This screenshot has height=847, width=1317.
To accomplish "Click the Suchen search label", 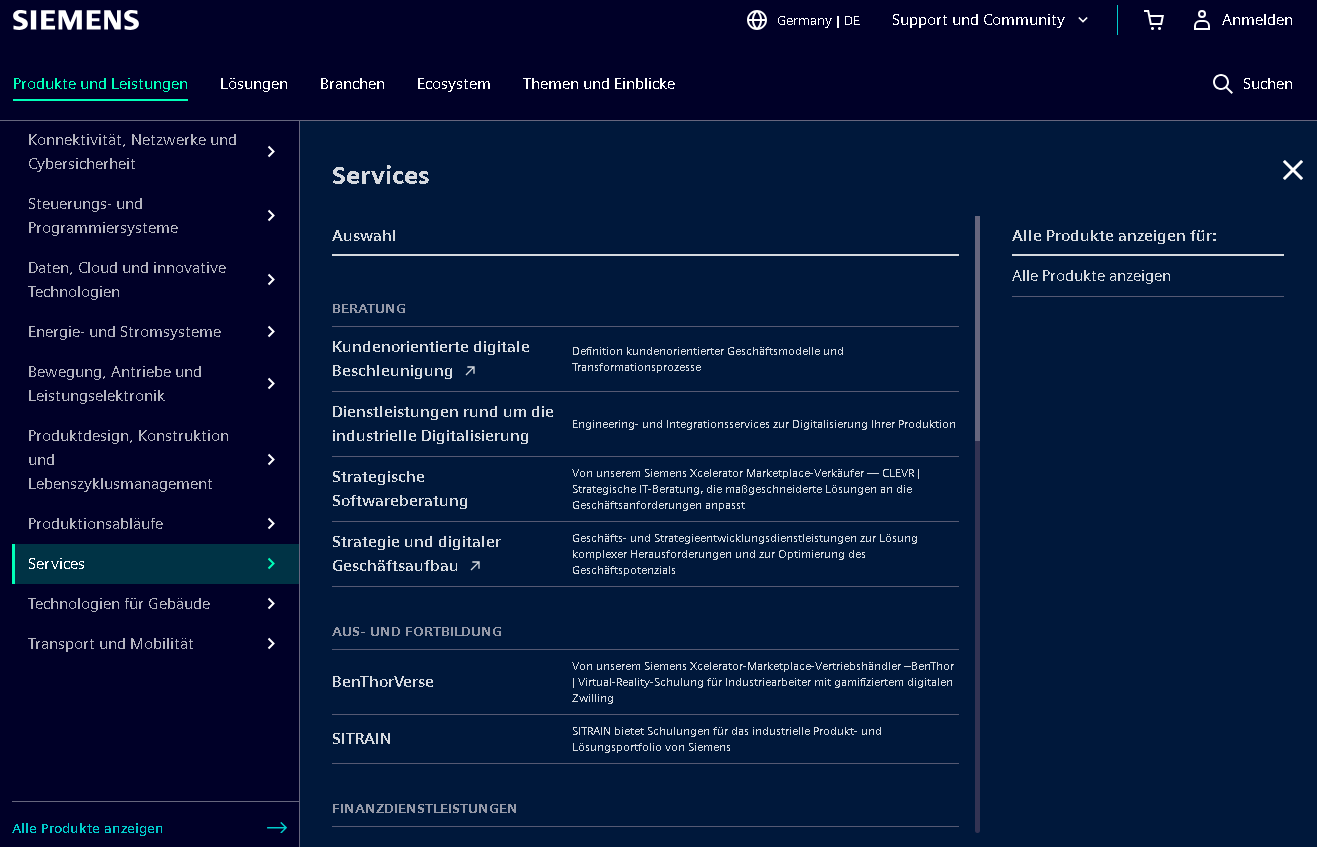I will coord(1268,84).
